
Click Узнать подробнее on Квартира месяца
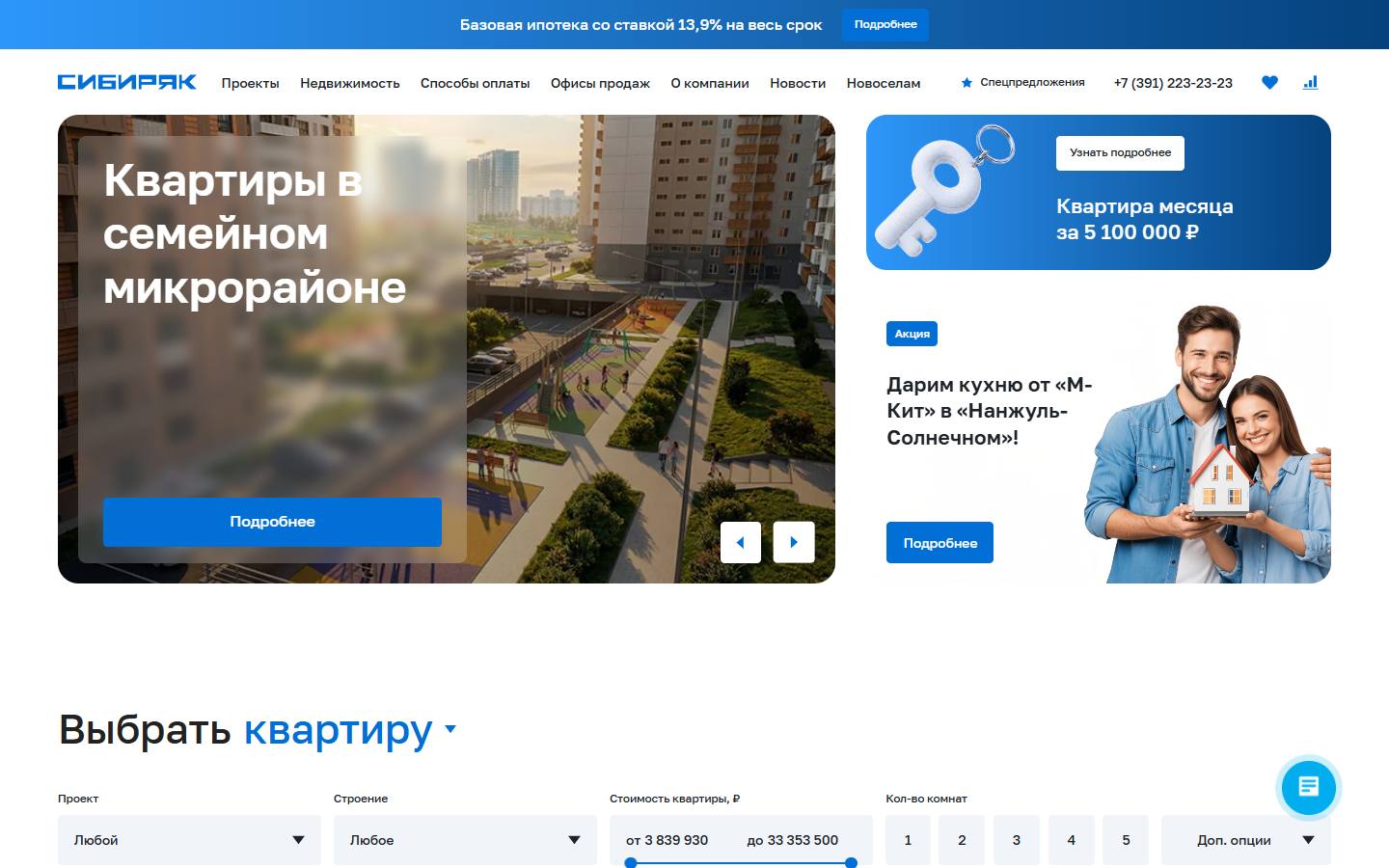[1120, 152]
